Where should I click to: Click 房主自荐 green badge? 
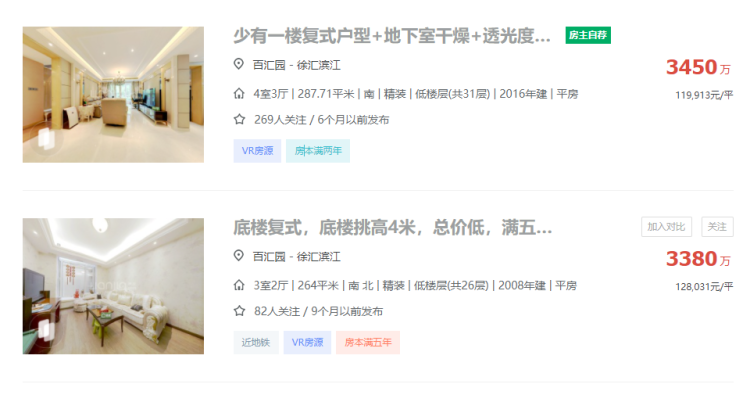tap(588, 35)
